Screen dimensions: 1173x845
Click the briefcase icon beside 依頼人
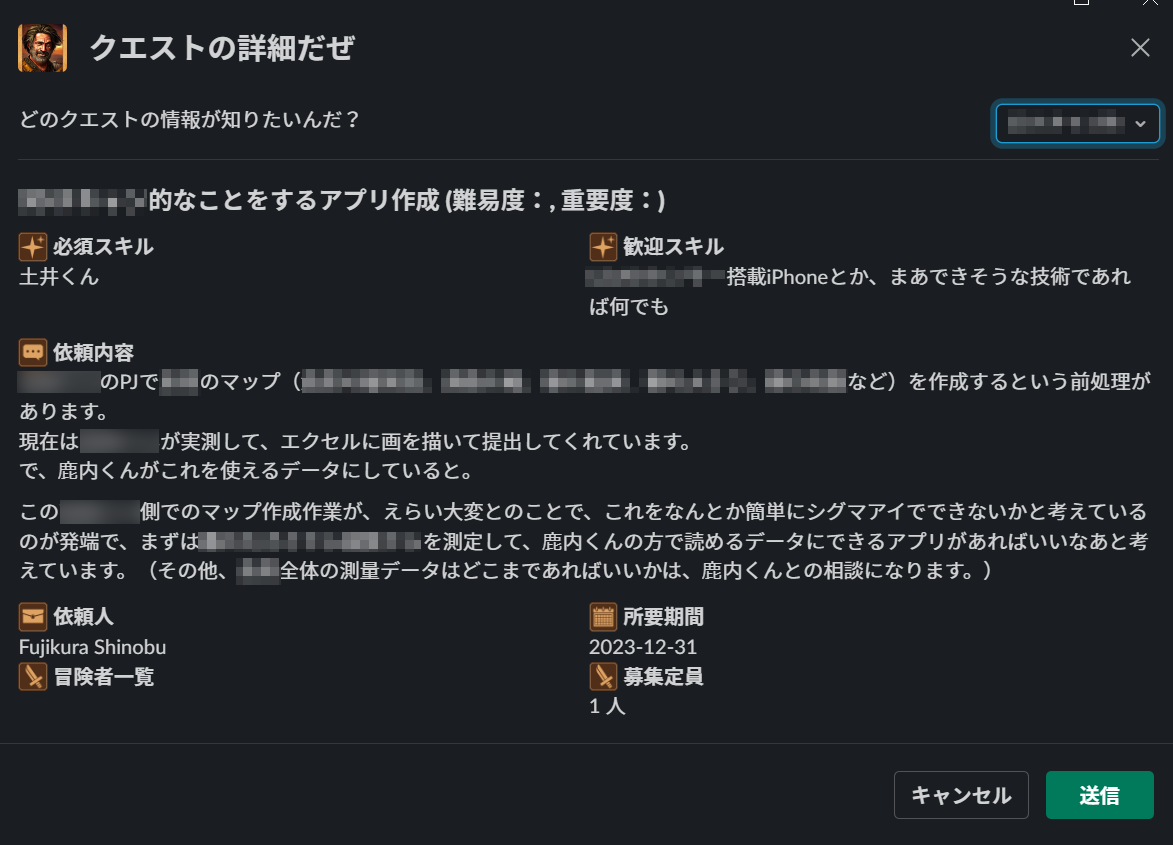pos(33,617)
